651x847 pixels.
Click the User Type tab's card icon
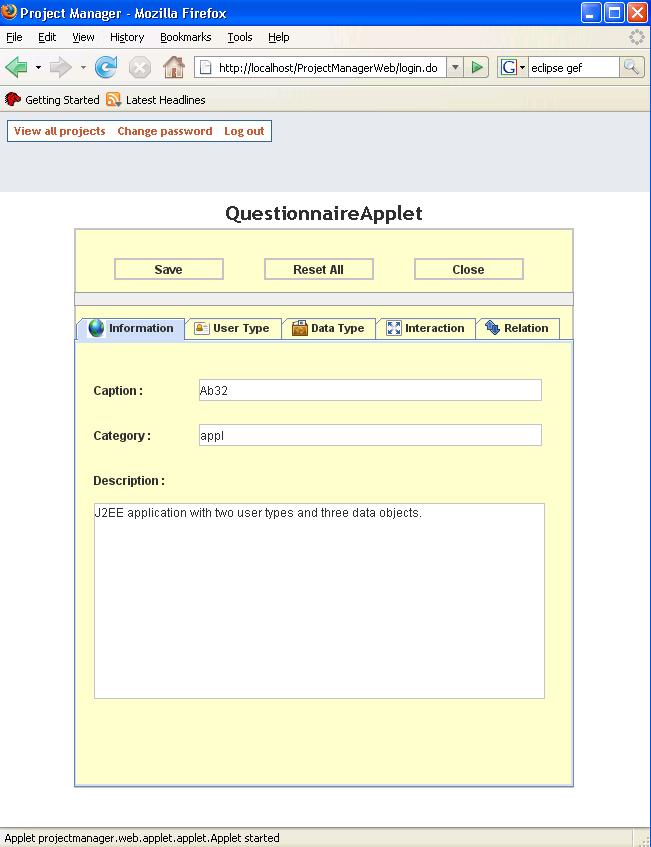202,328
